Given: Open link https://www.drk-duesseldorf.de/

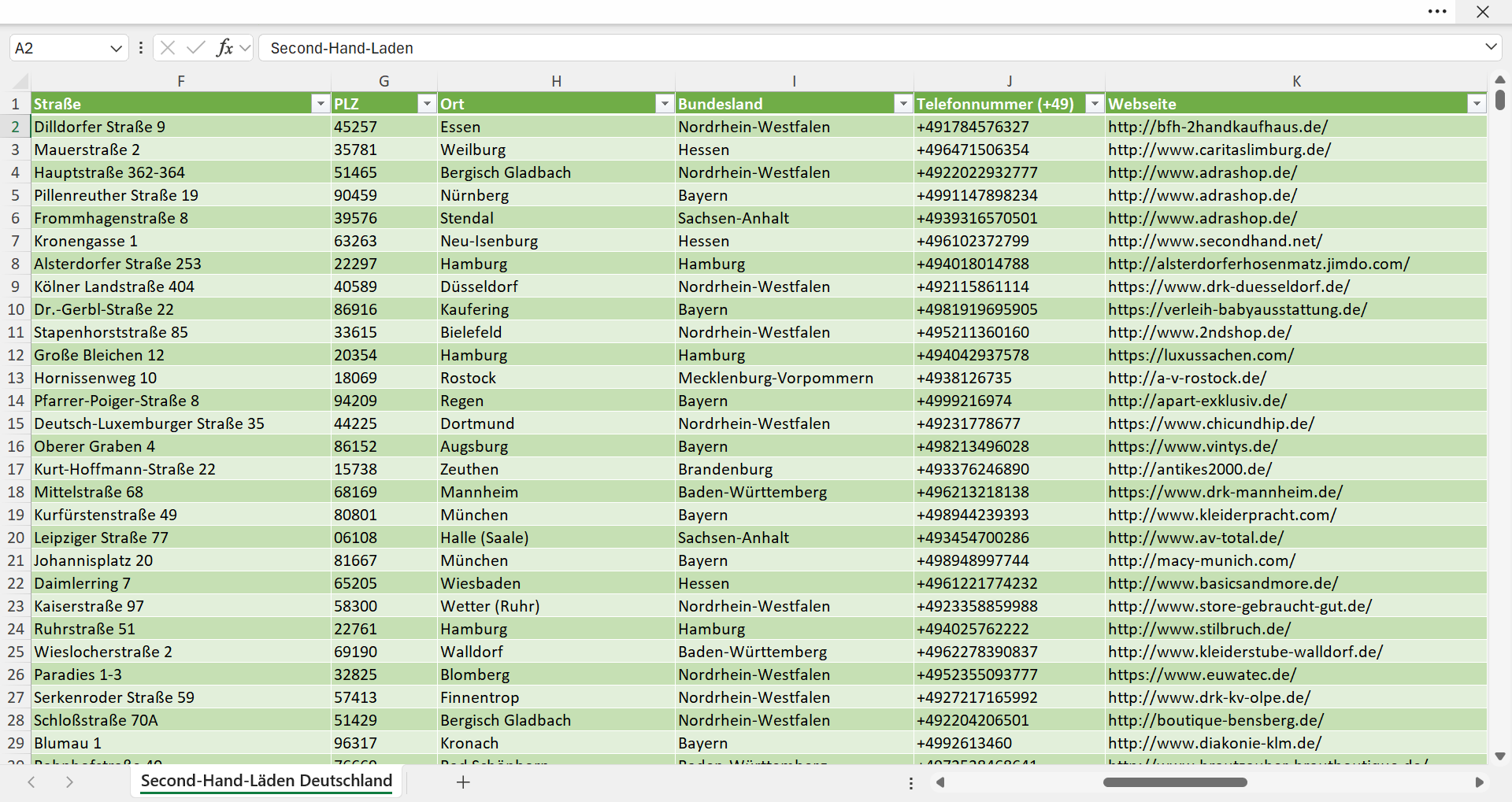Looking at the screenshot, I should (1228, 286).
